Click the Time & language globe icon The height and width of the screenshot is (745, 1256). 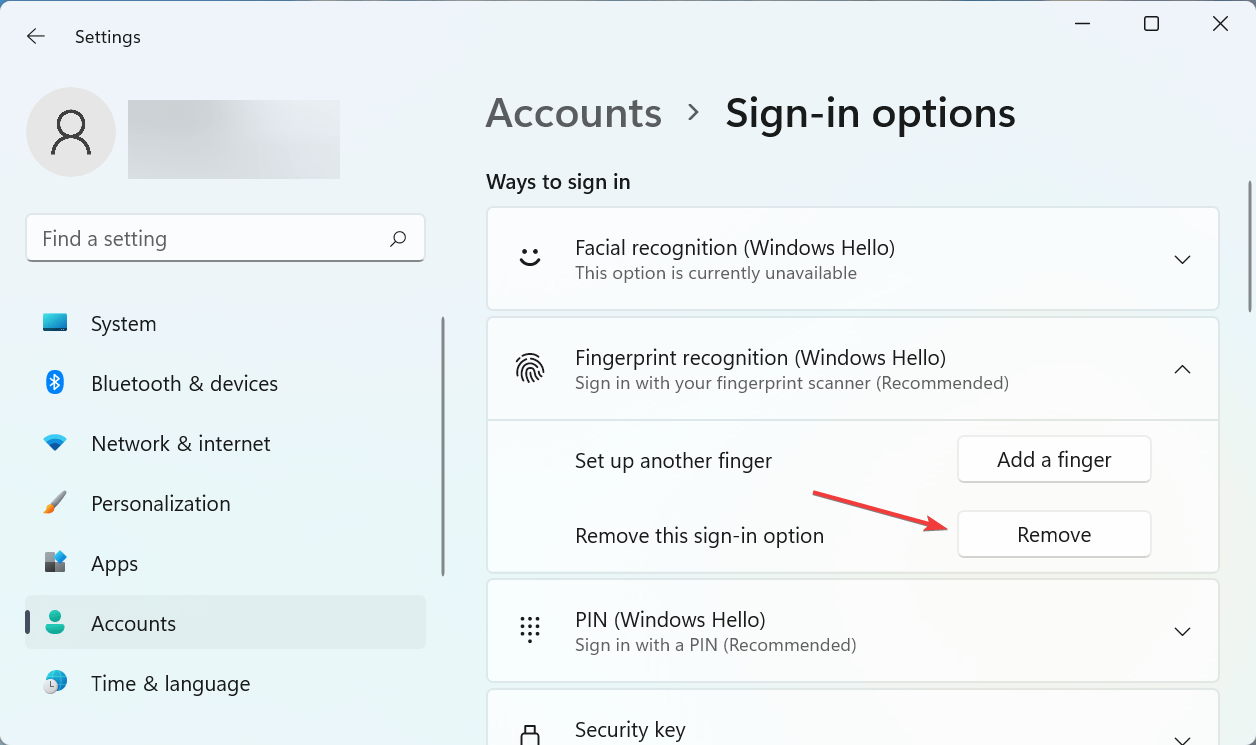pyautogui.click(x=55, y=683)
